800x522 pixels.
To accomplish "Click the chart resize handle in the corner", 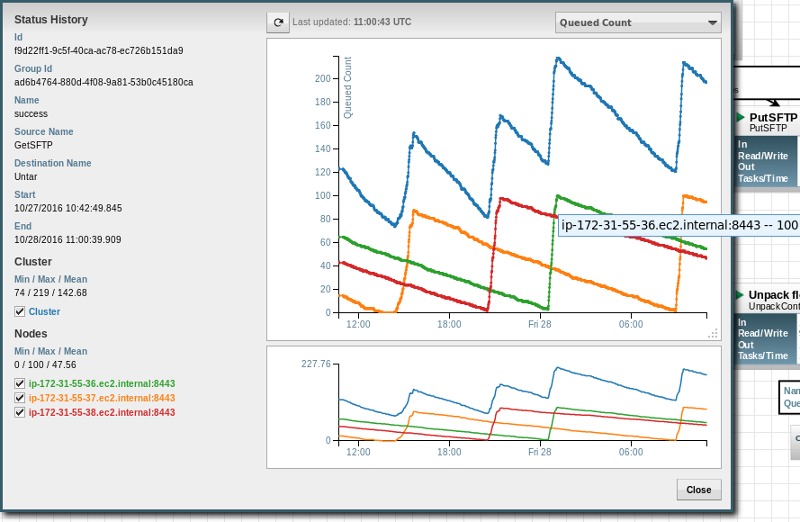I will tap(713, 332).
